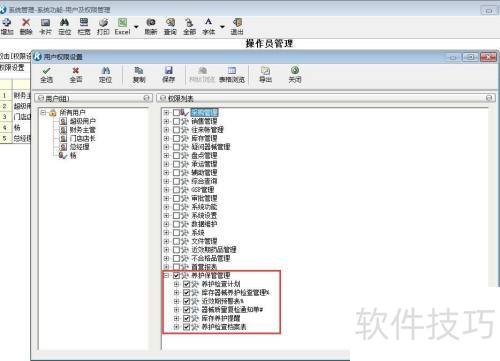
Task: Uncheck the 养护检查计划 checkbox
Action: (x=187, y=284)
